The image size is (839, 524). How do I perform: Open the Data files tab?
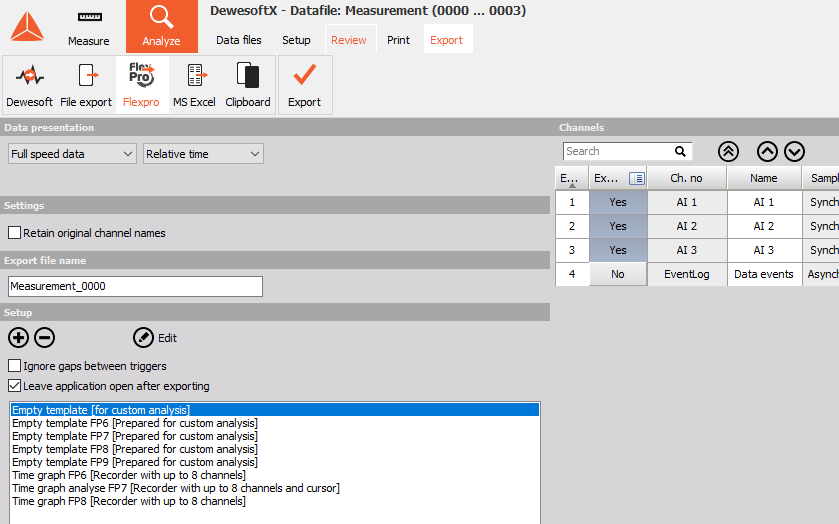pyautogui.click(x=239, y=40)
